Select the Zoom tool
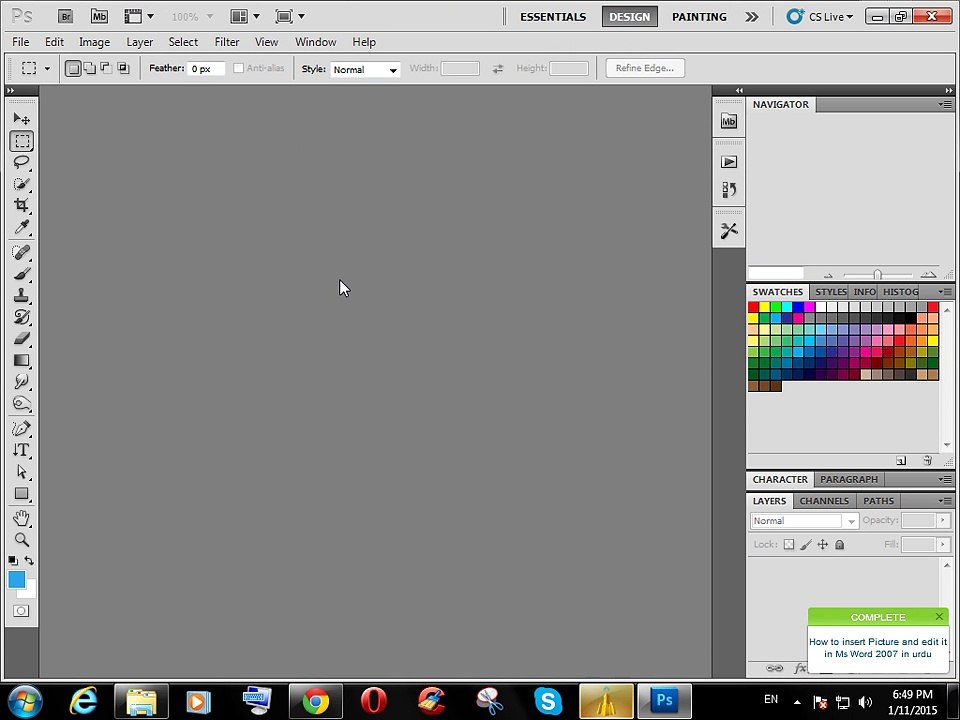 click(x=21, y=539)
